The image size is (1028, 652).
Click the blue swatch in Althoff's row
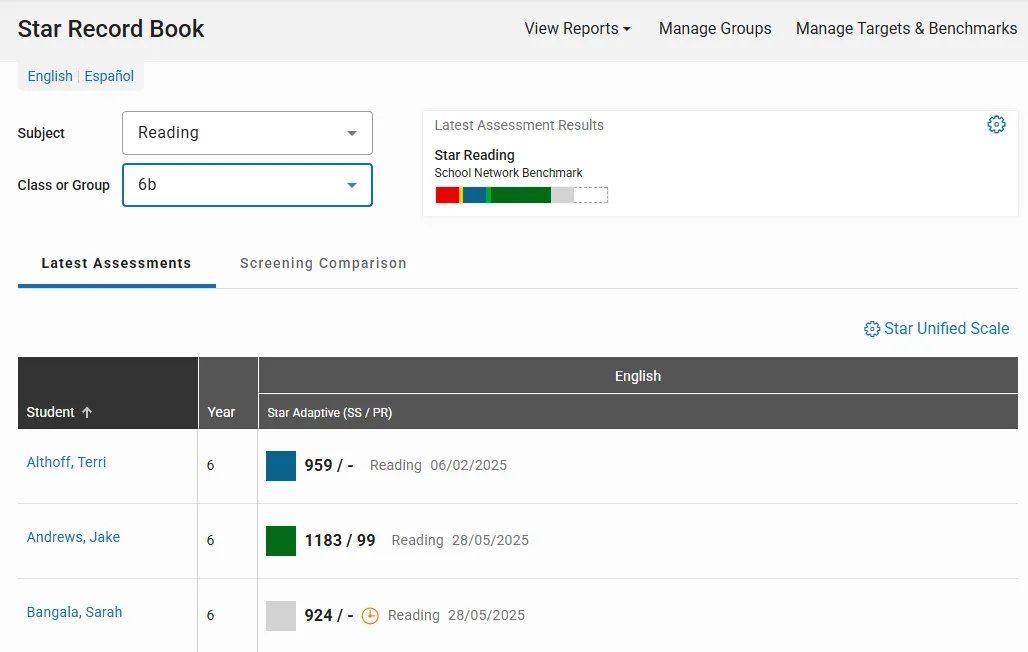coord(281,466)
